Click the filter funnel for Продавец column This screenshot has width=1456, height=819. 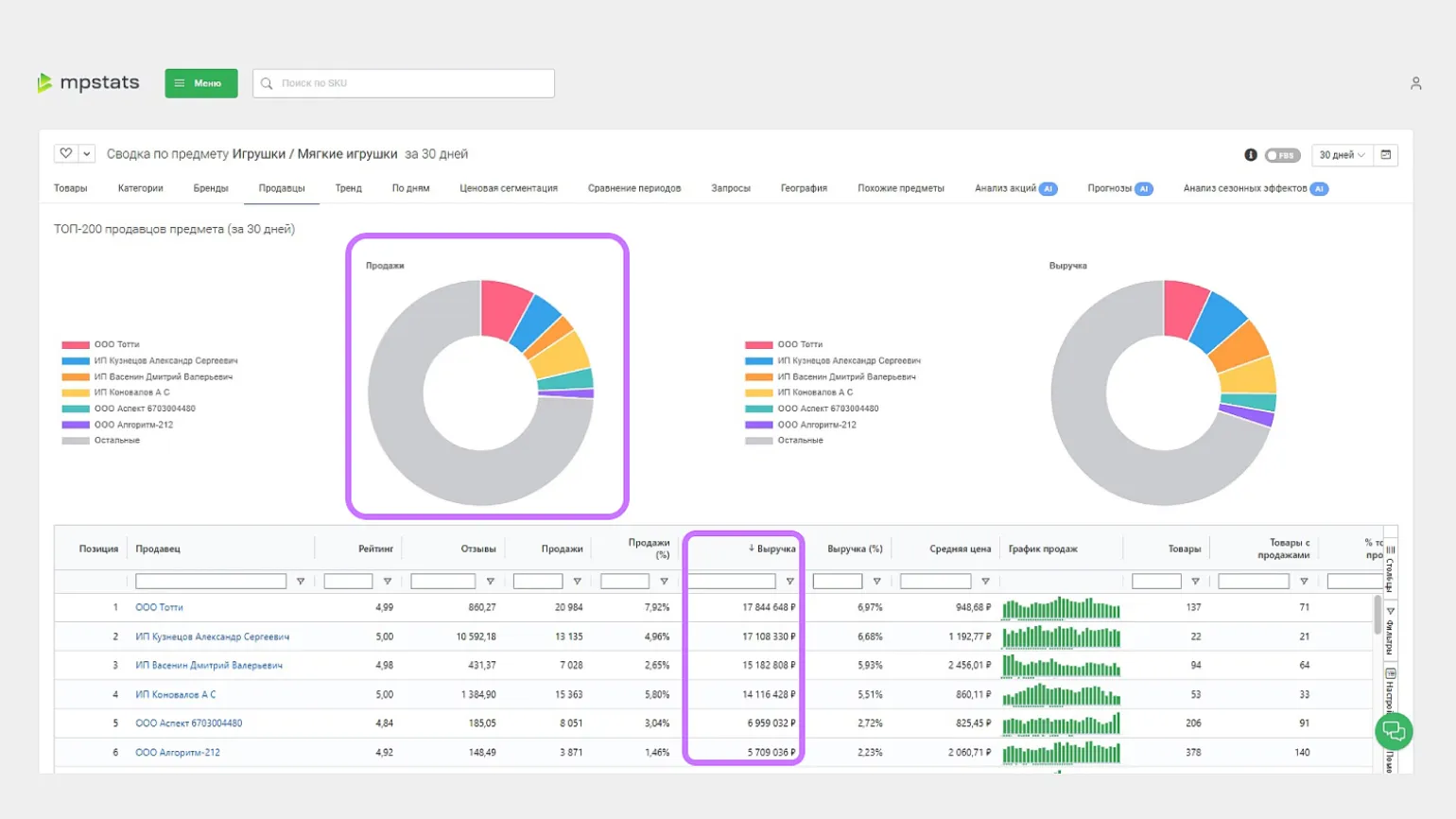pos(301,582)
